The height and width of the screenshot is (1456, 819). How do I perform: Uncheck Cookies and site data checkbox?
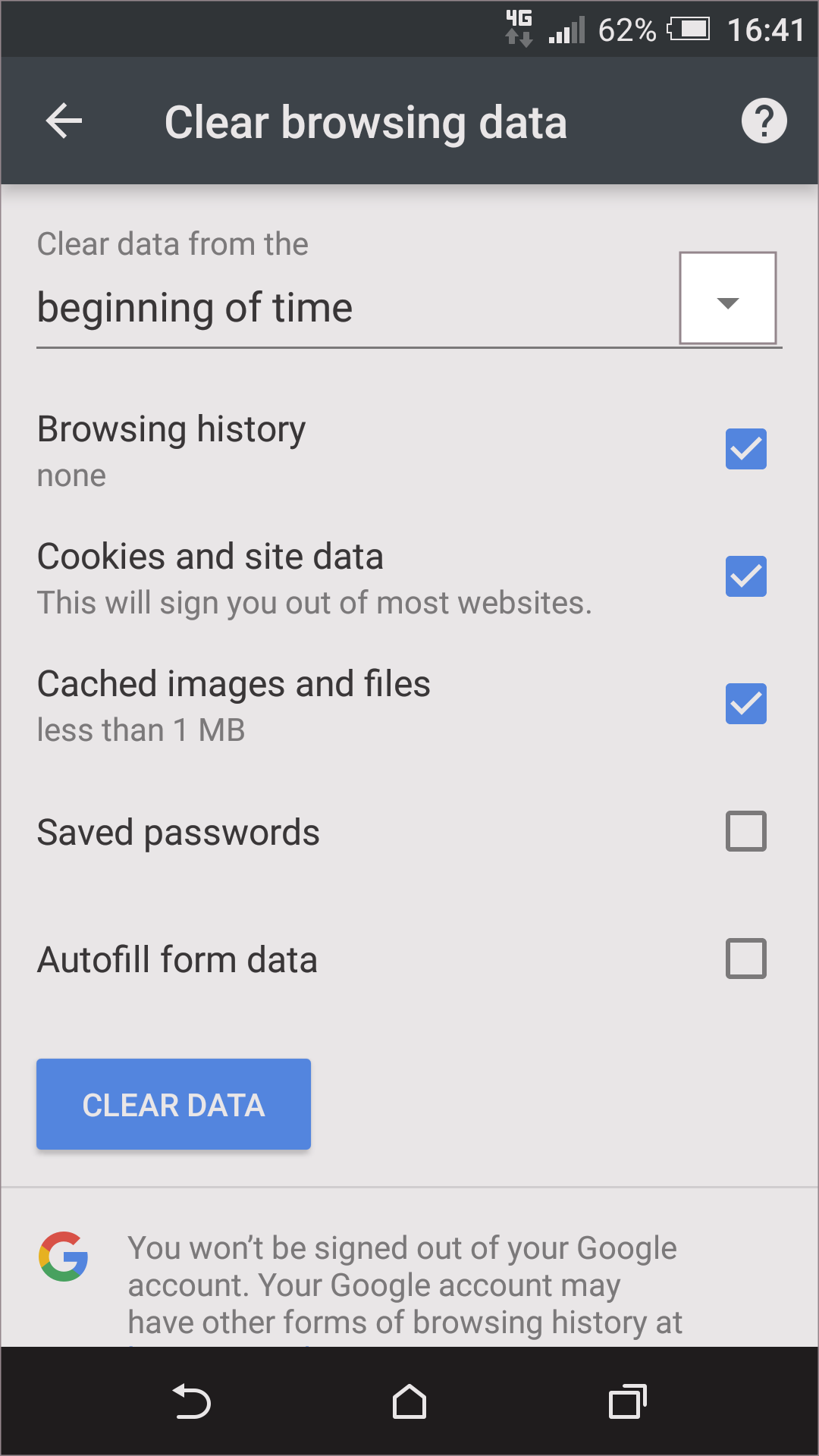(745, 576)
